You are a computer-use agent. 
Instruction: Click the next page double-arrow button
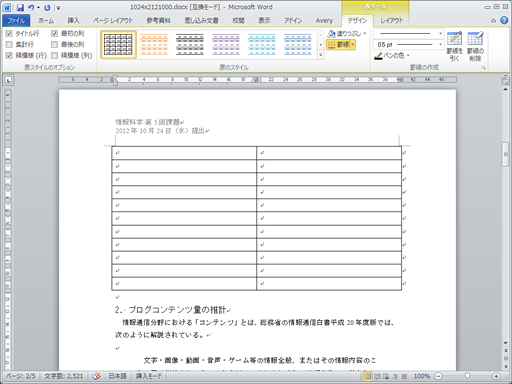[x=505, y=366]
